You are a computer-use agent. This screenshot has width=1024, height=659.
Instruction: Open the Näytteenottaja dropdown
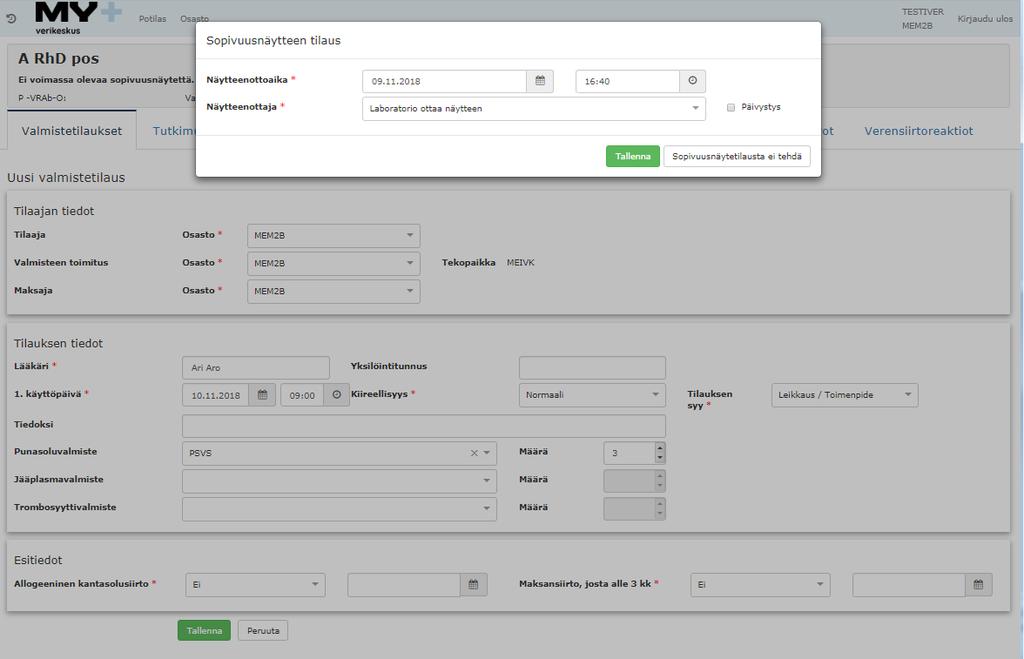[x=534, y=108]
